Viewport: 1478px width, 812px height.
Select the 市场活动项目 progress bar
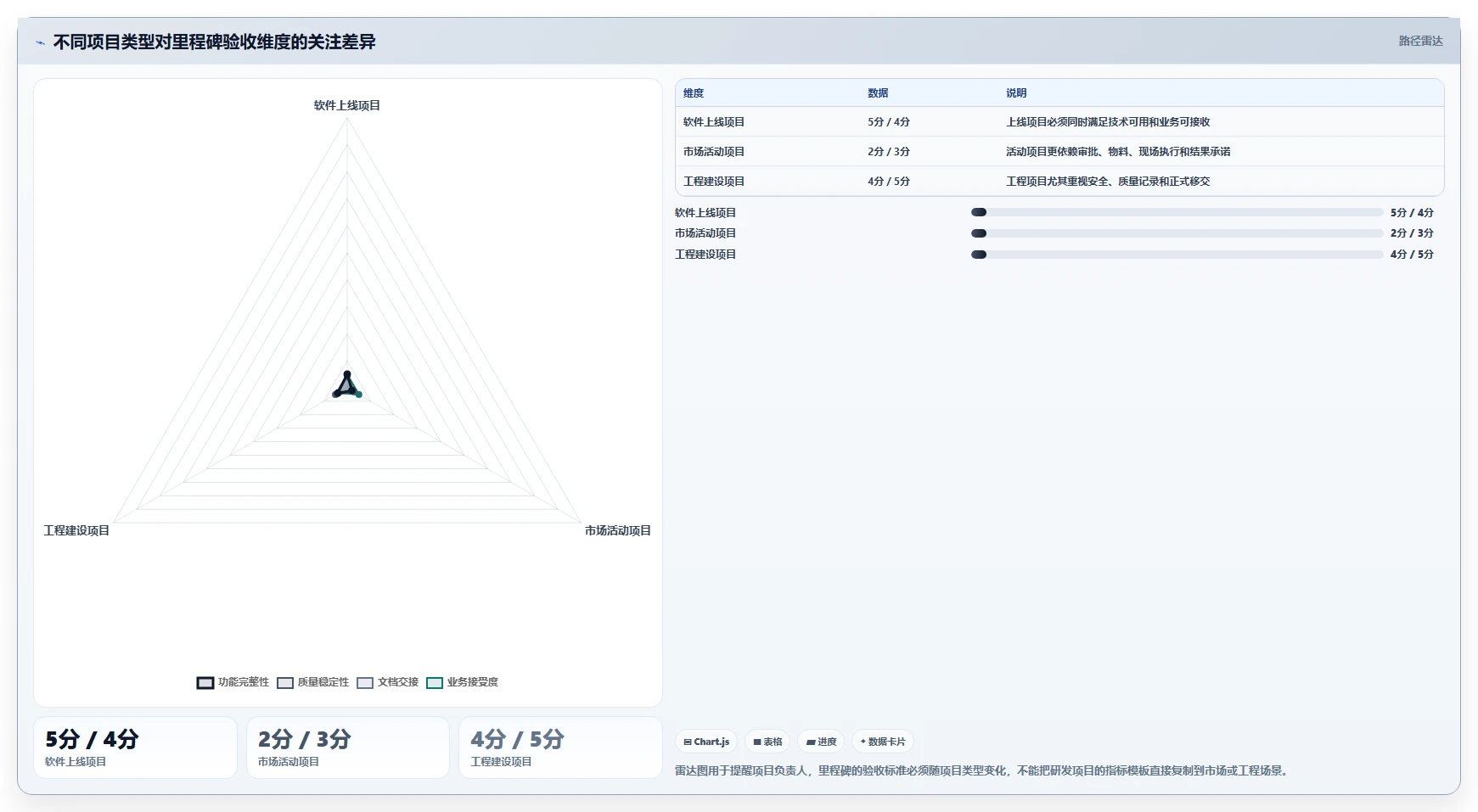coord(1177,233)
